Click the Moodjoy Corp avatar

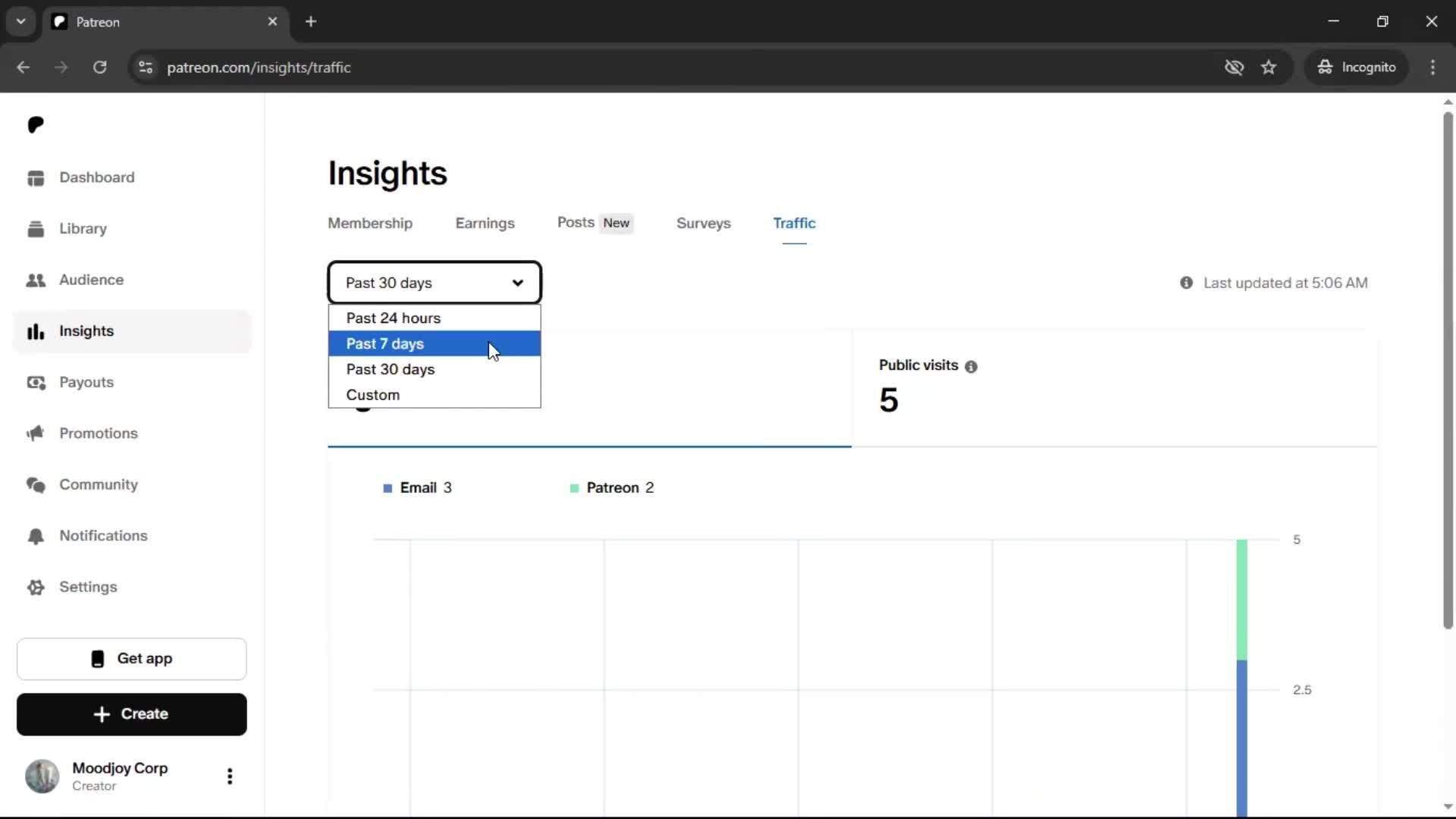coord(42,777)
